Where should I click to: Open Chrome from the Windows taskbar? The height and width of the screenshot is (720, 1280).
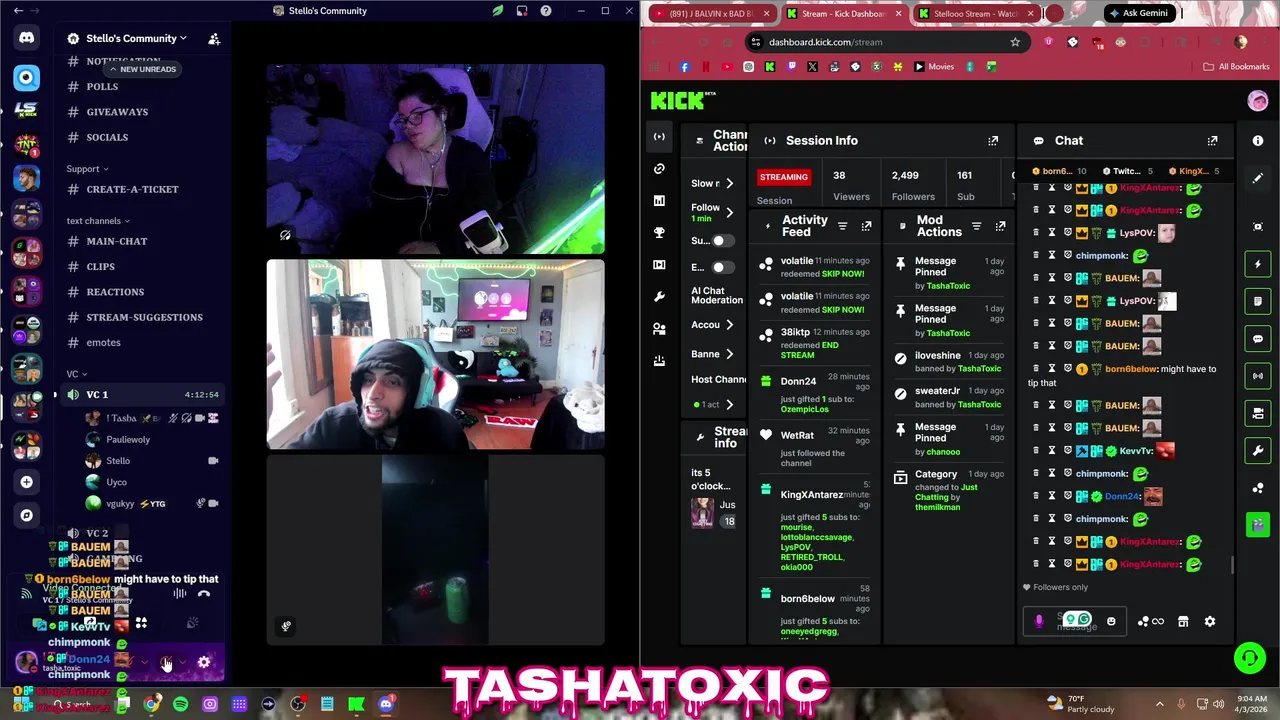(x=151, y=705)
